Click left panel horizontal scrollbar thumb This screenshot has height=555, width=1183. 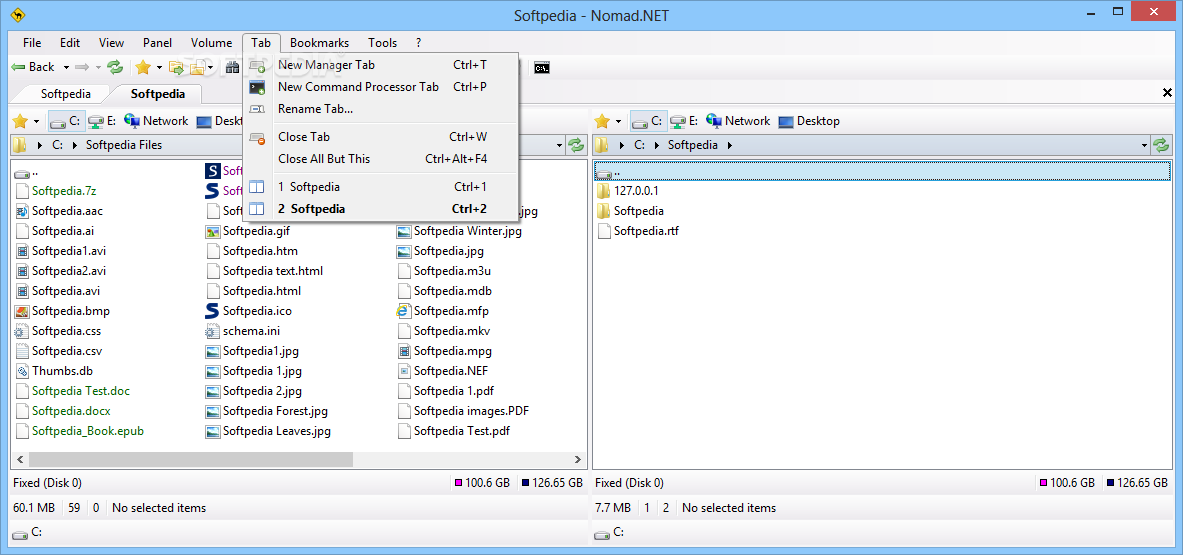click(191, 458)
